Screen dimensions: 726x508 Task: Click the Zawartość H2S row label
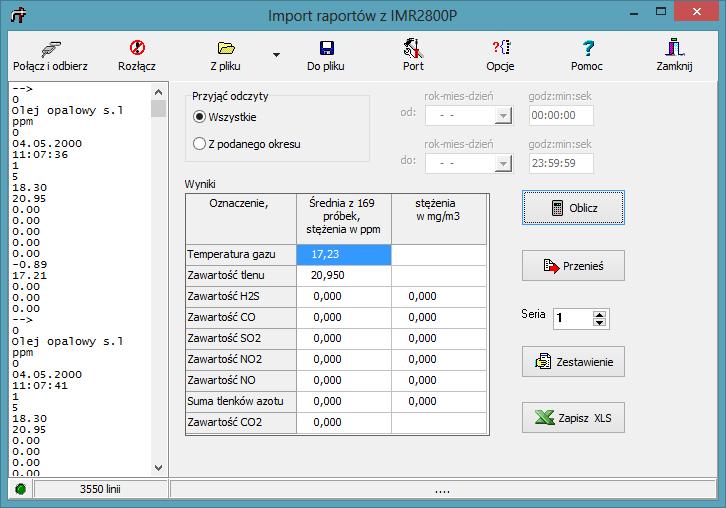coord(241,296)
